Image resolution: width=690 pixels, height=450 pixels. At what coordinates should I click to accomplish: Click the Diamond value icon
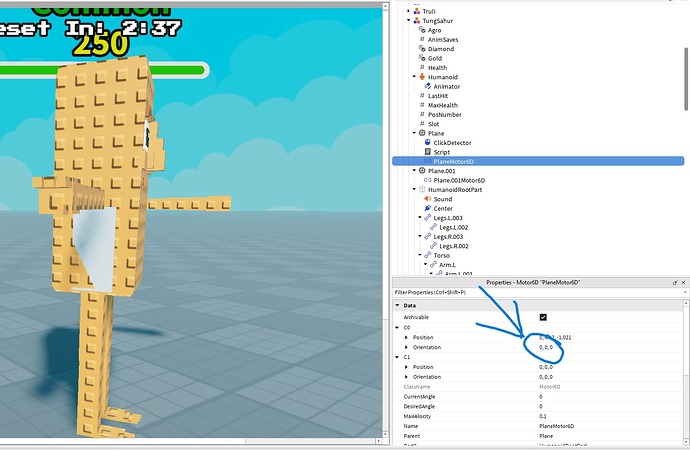point(422,49)
